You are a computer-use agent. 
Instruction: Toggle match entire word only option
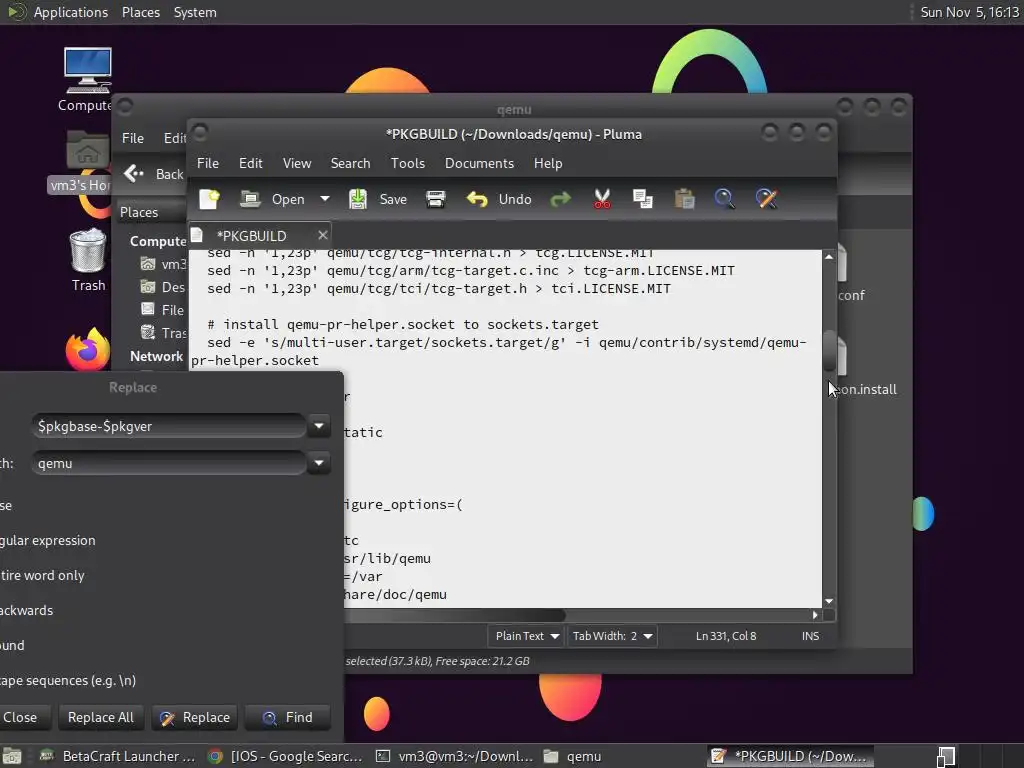pyautogui.click(x=42, y=575)
